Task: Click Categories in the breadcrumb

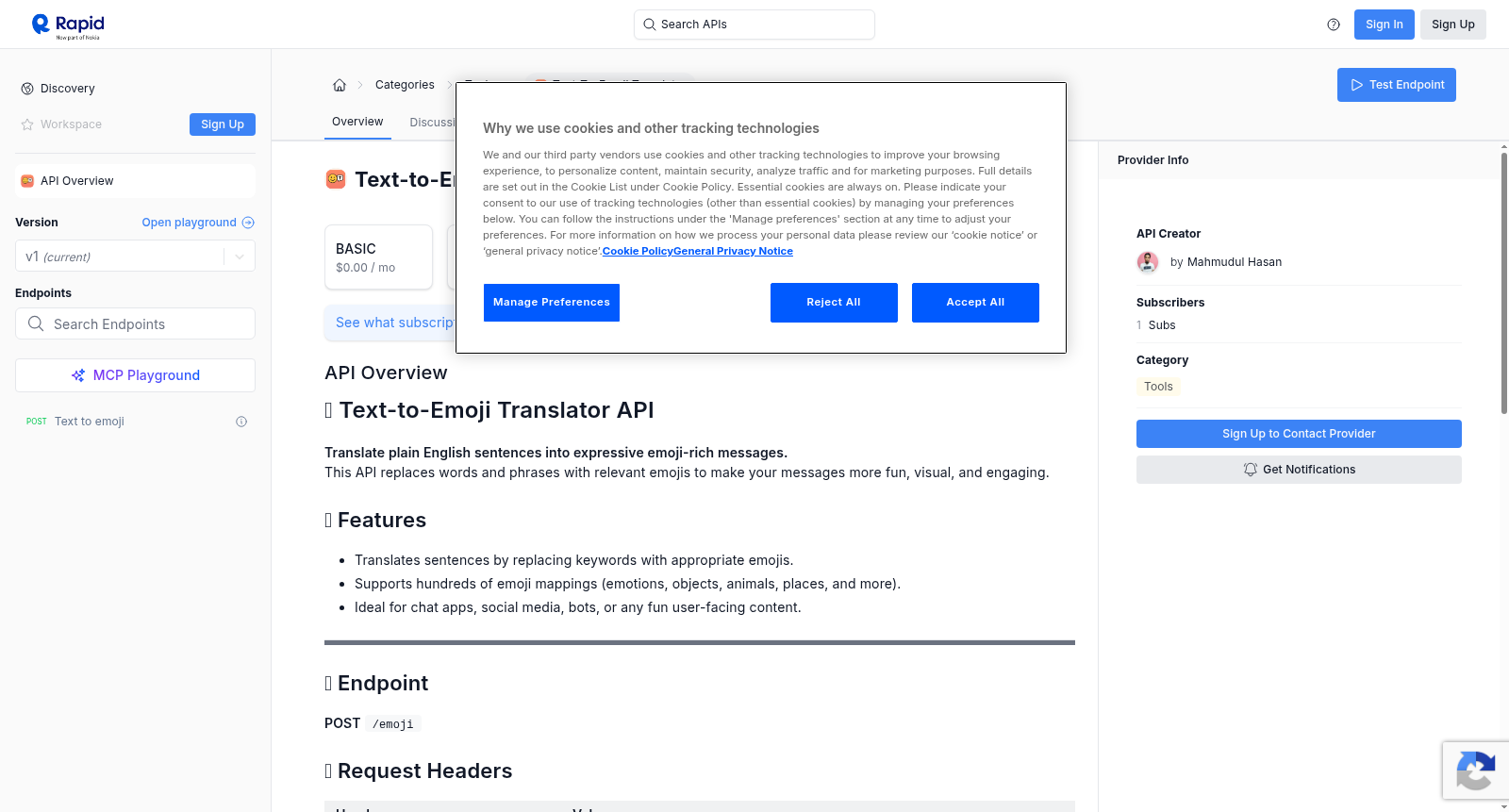Action: 405,85
